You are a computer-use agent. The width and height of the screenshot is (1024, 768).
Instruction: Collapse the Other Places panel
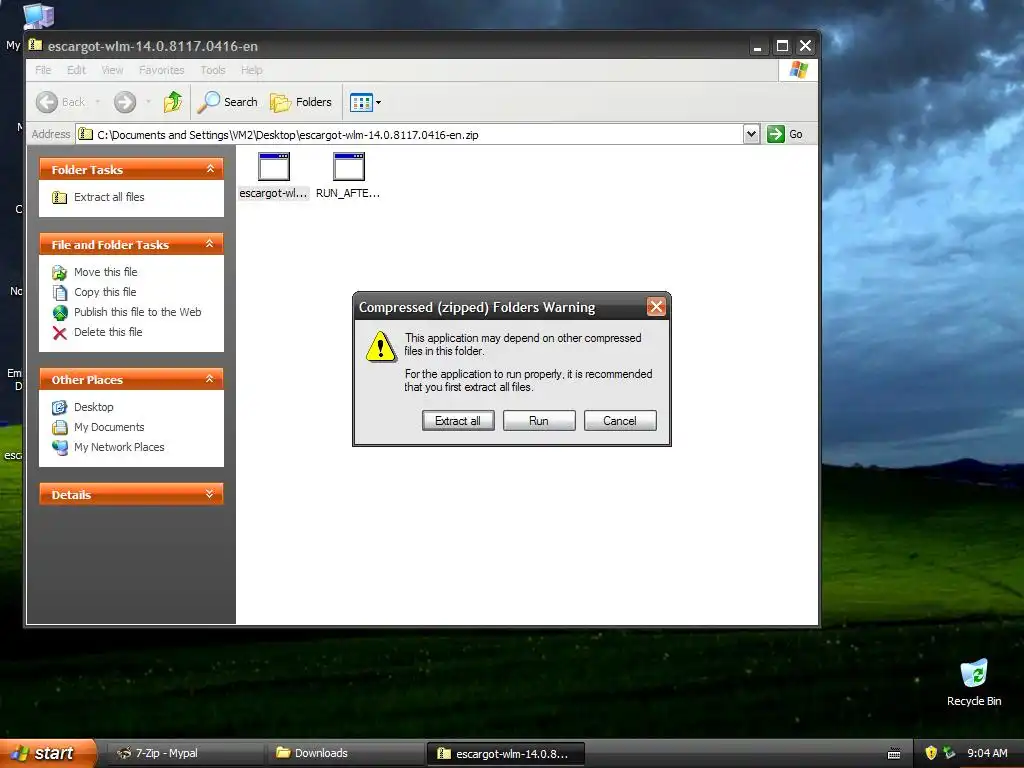[210, 379]
